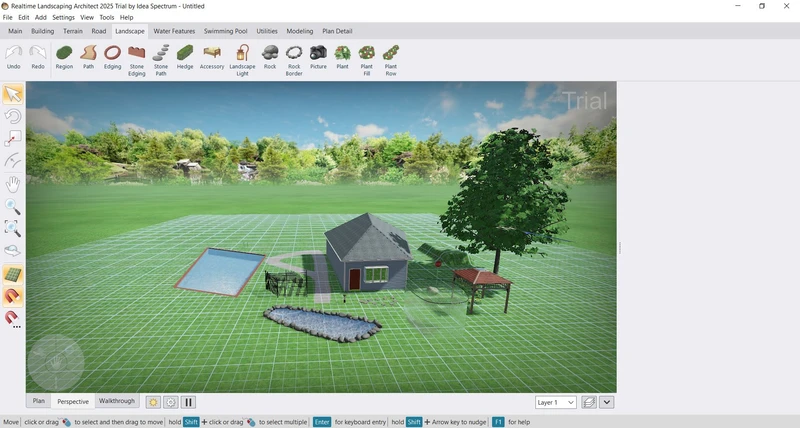Toggle the grid display button
Viewport: 800px width, 428px height.
[x=13, y=274]
